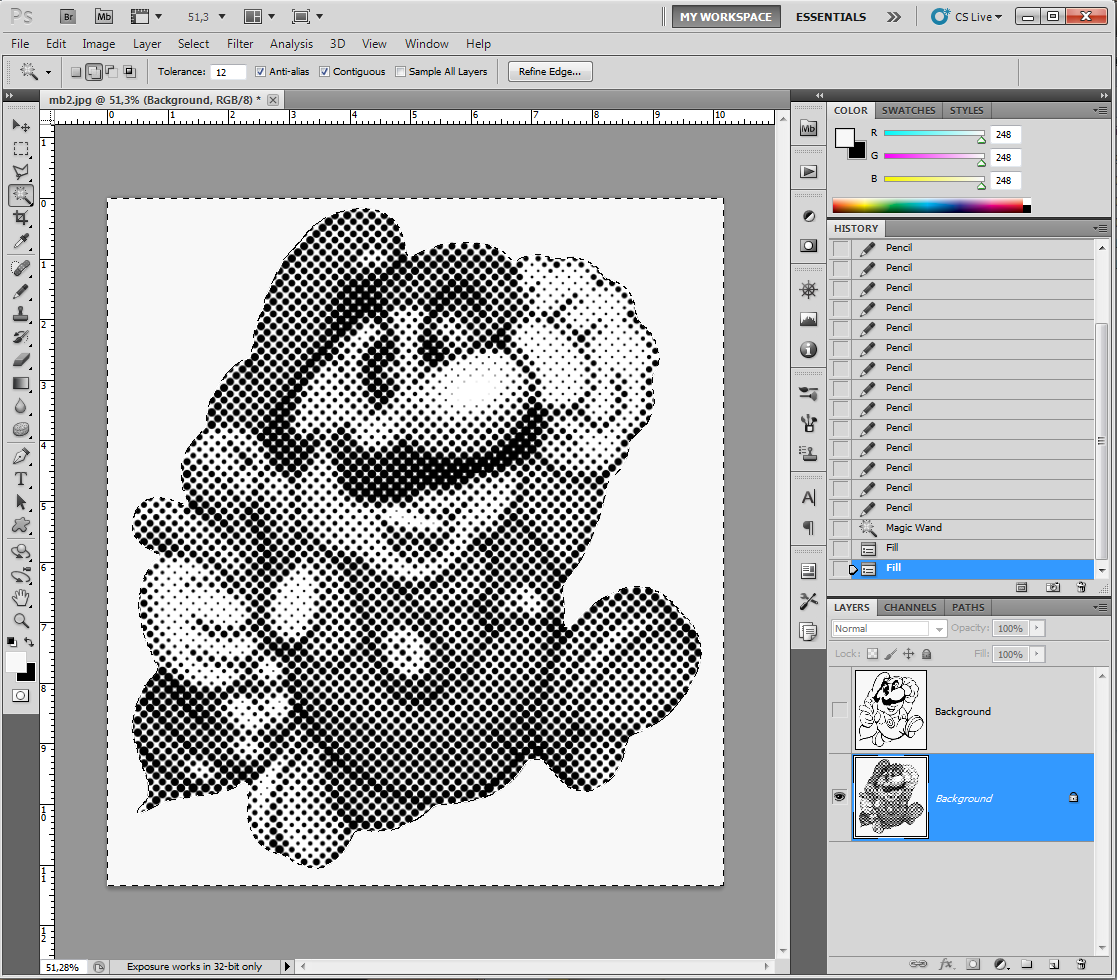Image resolution: width=1117 pixels, height=980 pixels.
Task: Hide the selected Background layer eye
Action: pos(839,797)
